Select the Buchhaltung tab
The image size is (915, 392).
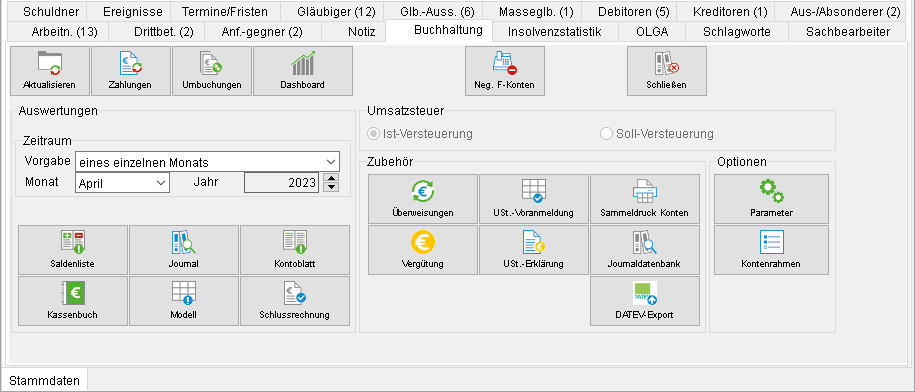(439, 30)
